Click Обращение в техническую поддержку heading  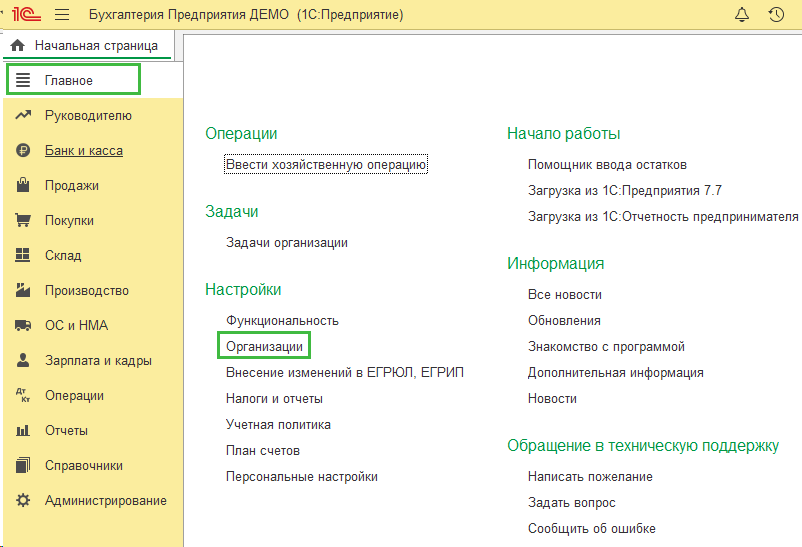tap(643, 446)
